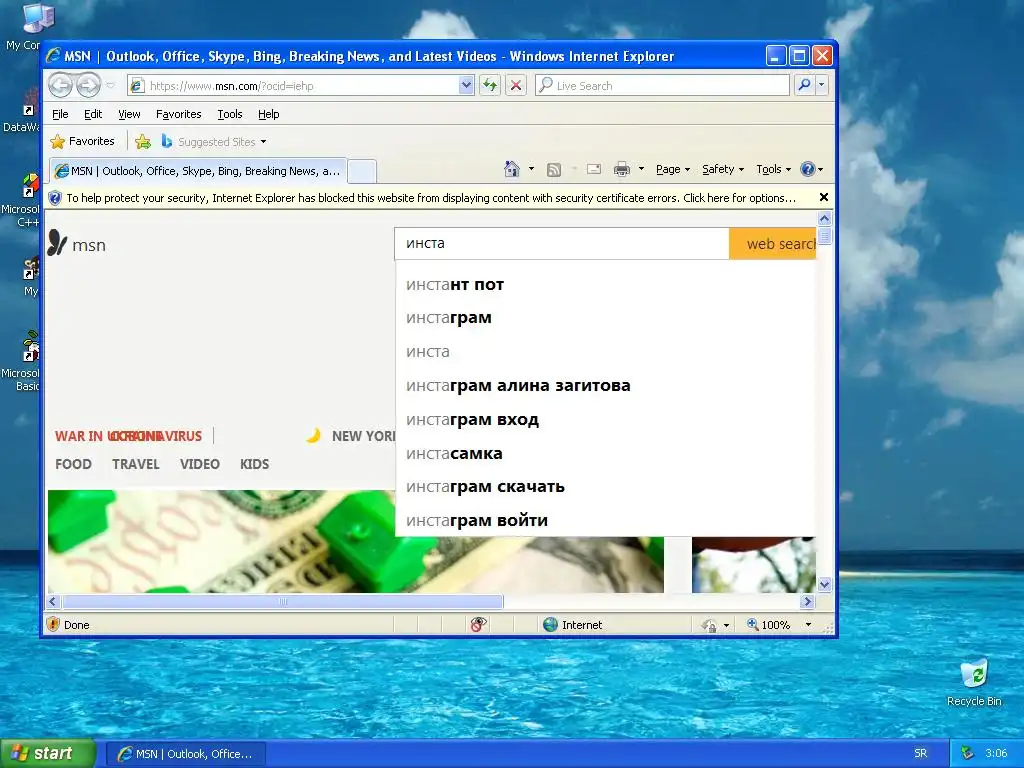Open the recent pages dropdown beside Forward
Screen dimensions: 1024x768
[110, 86]
